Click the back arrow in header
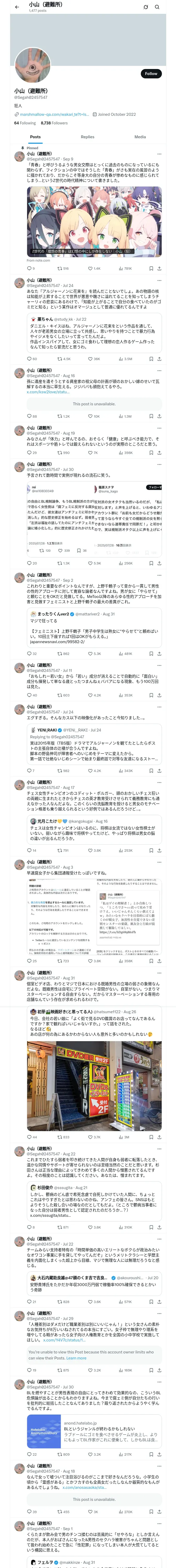This screenshot has height=1568, width=176. [x=17, y=7]
